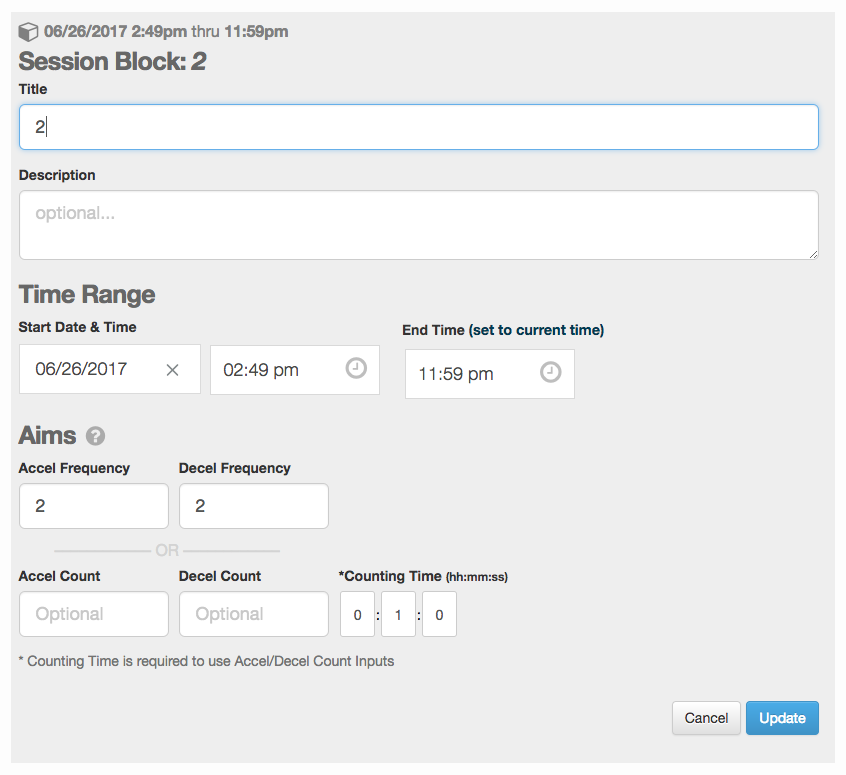This screenshot has height=775, width=846.
Task: Clear the start date using the X icon
Action: point(172,368)
